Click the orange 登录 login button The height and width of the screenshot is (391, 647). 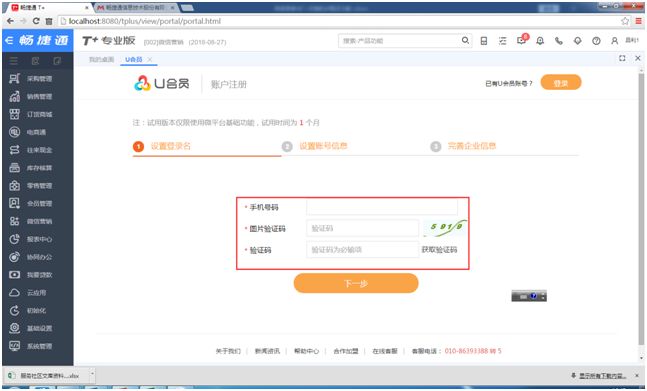pos(561,82)
